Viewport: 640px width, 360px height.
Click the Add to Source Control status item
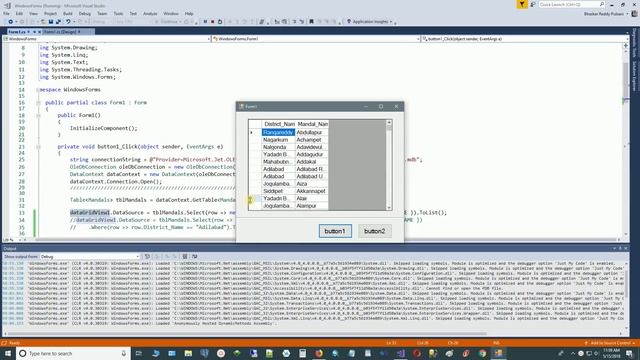[611, 343]
